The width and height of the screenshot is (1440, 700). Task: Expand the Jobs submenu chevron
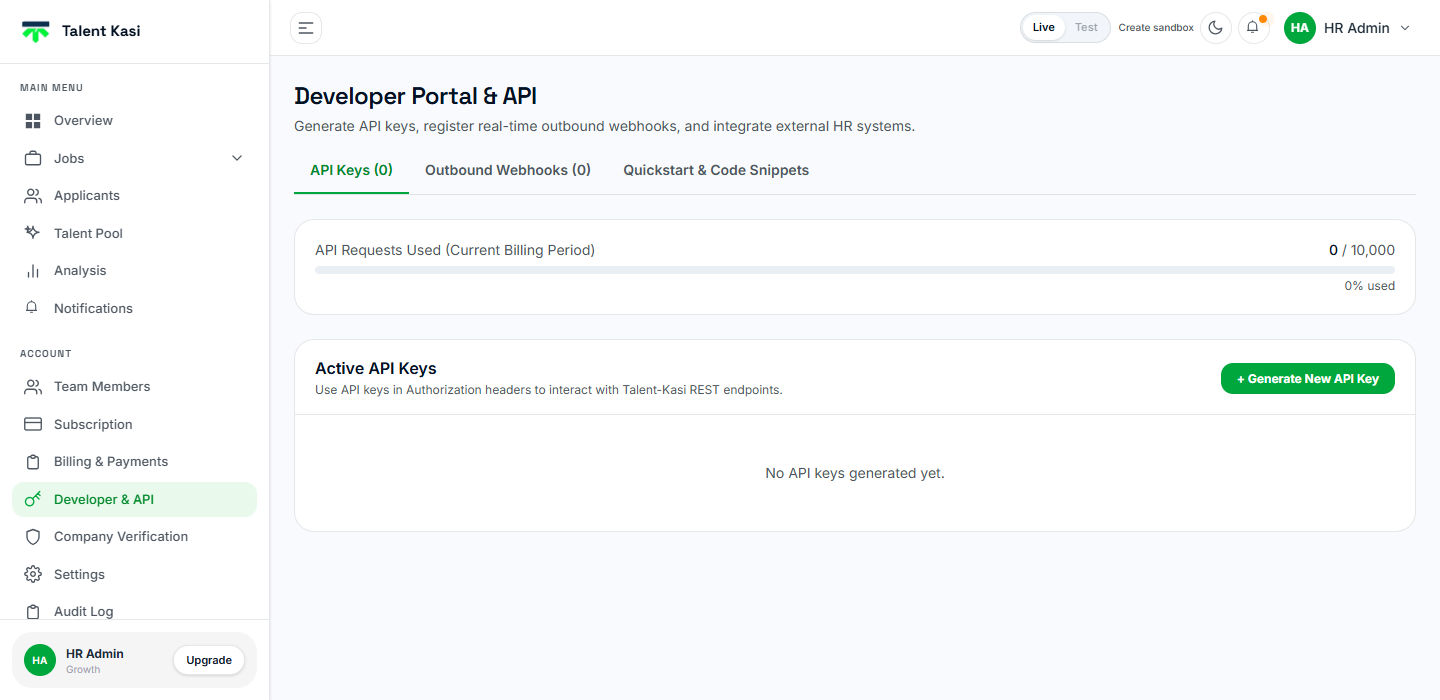237,158
